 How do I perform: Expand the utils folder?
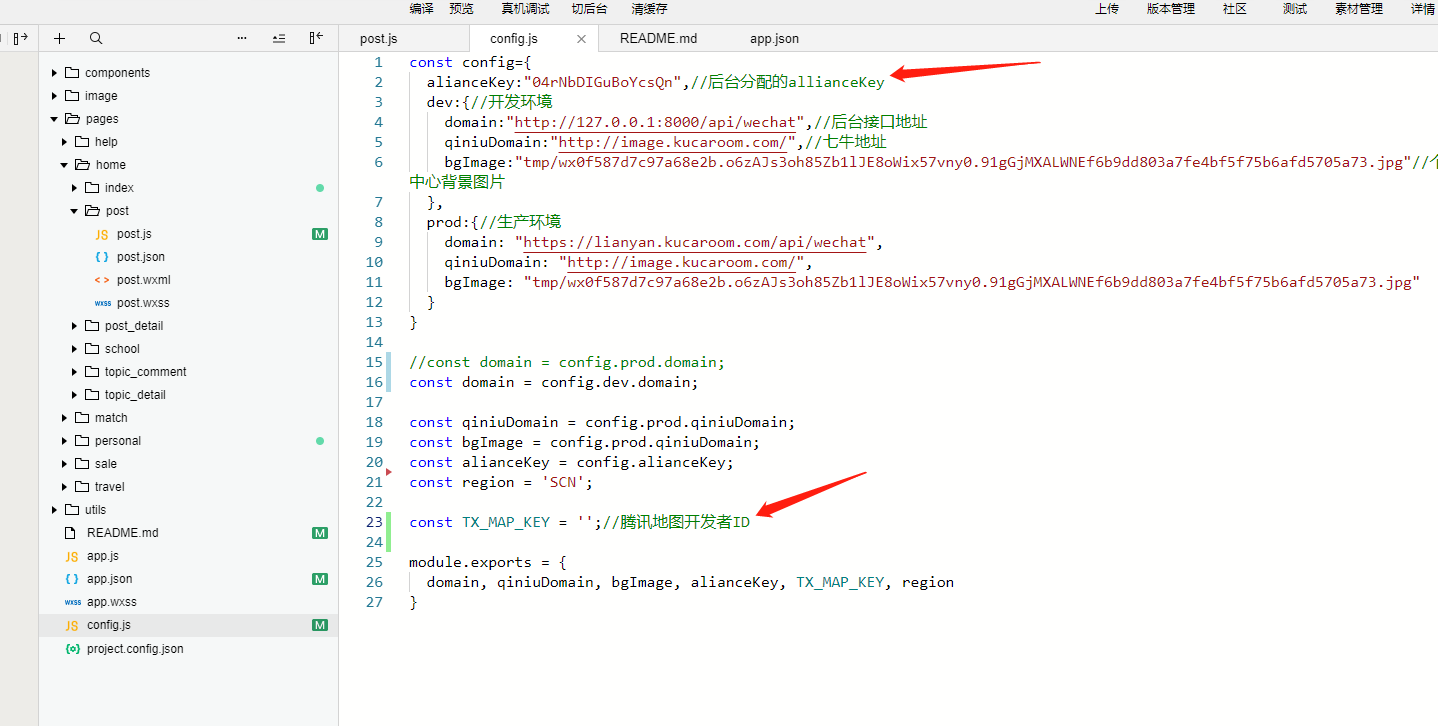[55, 510]
